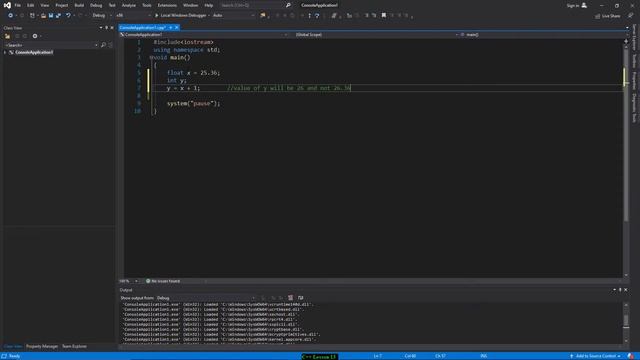Open the View menu

[x=44, y=5]
